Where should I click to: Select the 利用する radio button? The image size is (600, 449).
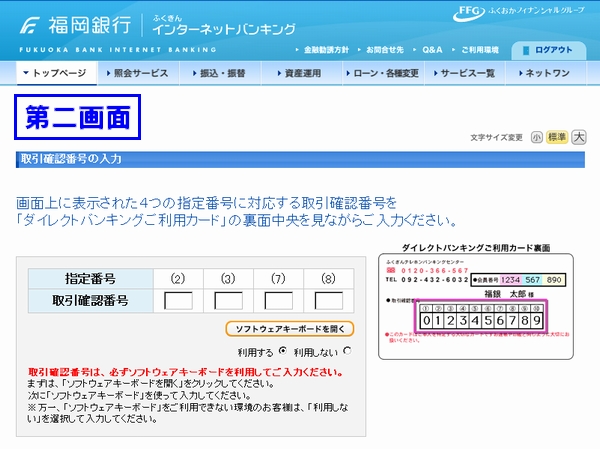click(x=283, y=351)
